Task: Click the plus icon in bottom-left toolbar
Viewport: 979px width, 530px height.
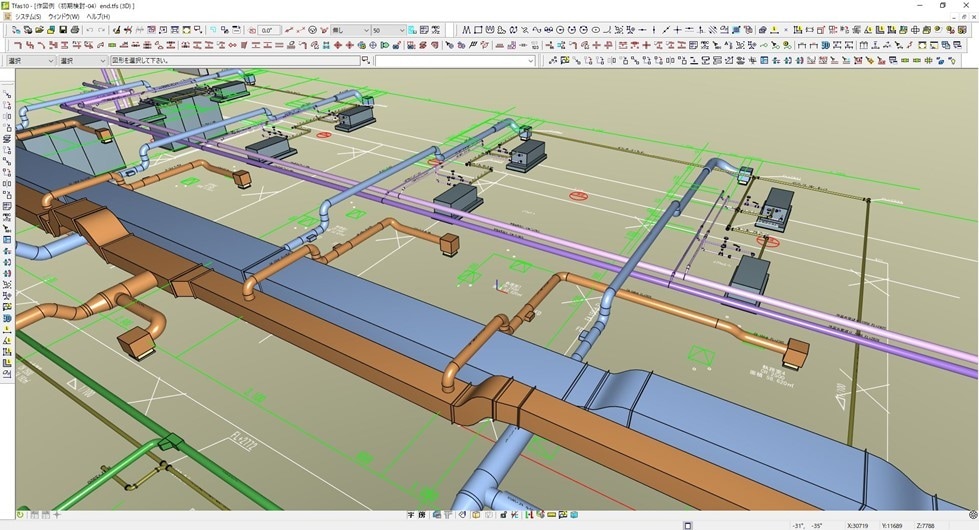Action: click(x=57, y=515)
